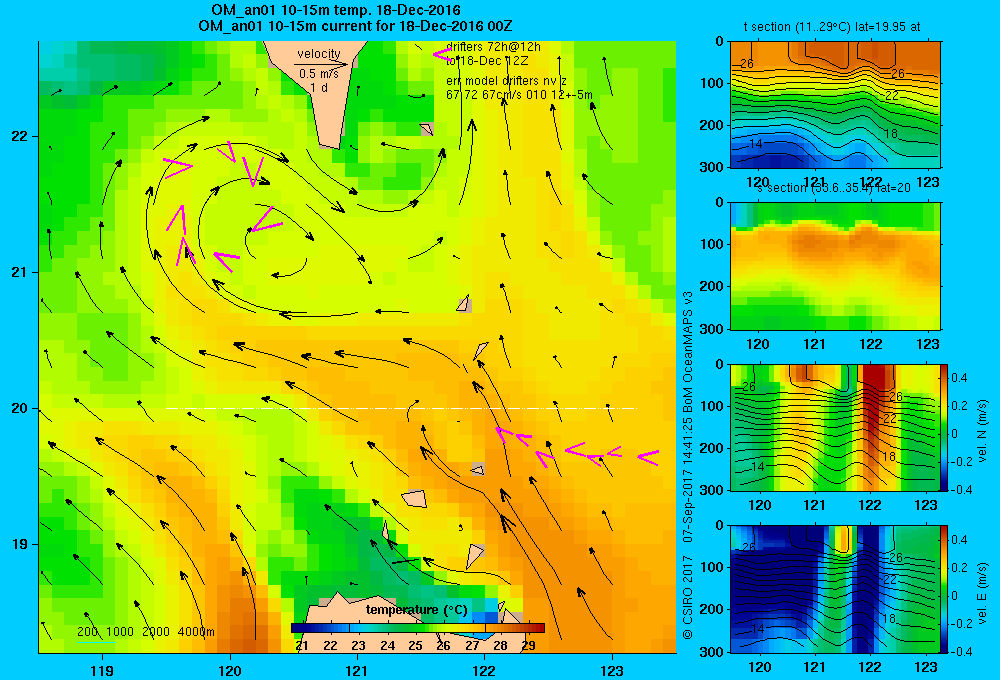1000x680 pixels.
Task: Click the 's section (33.6..35.4) lat=20' title
Action: point(834,188)
